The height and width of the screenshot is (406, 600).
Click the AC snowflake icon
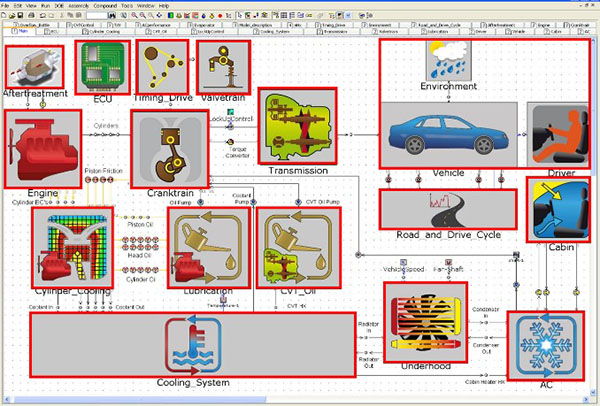546,346
